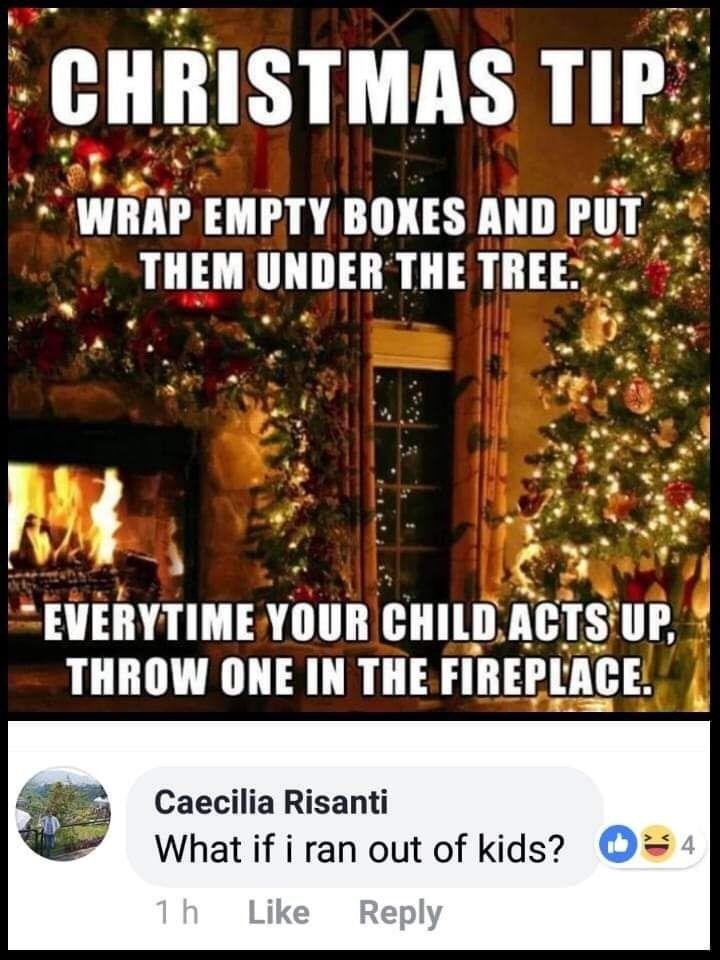
Task: Click the 'EVERYTIME YOUR CHILD ACTS UP,' caption
Action: click(360, 627)
